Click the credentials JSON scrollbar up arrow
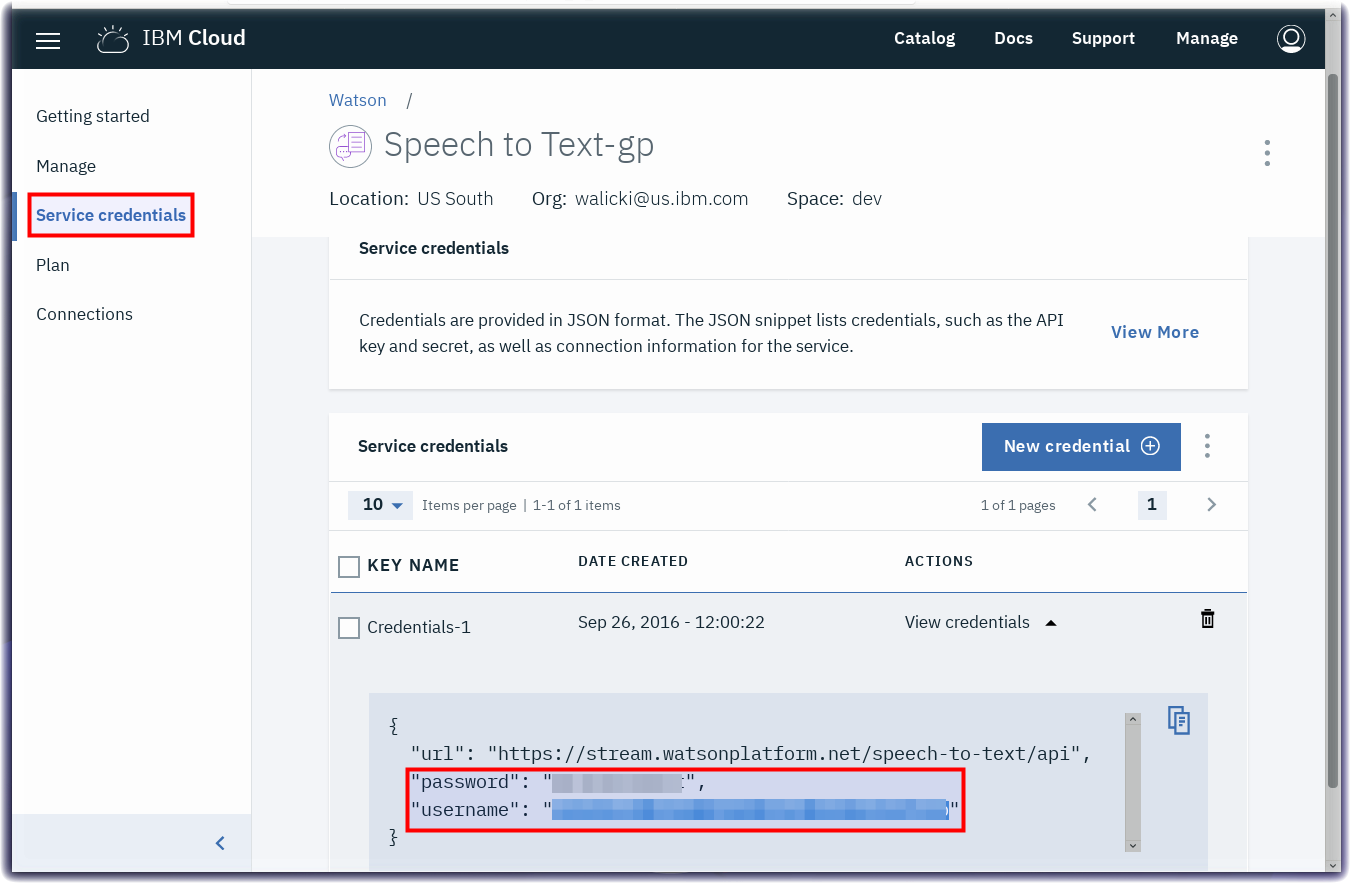1350x883 pixels. pos(1133,719)
